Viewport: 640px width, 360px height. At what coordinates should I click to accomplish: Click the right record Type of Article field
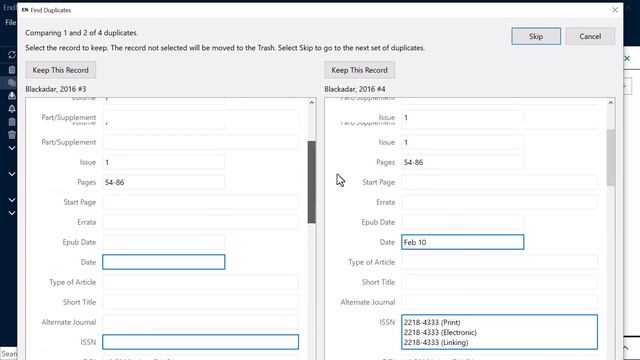(x=499, y=262)
